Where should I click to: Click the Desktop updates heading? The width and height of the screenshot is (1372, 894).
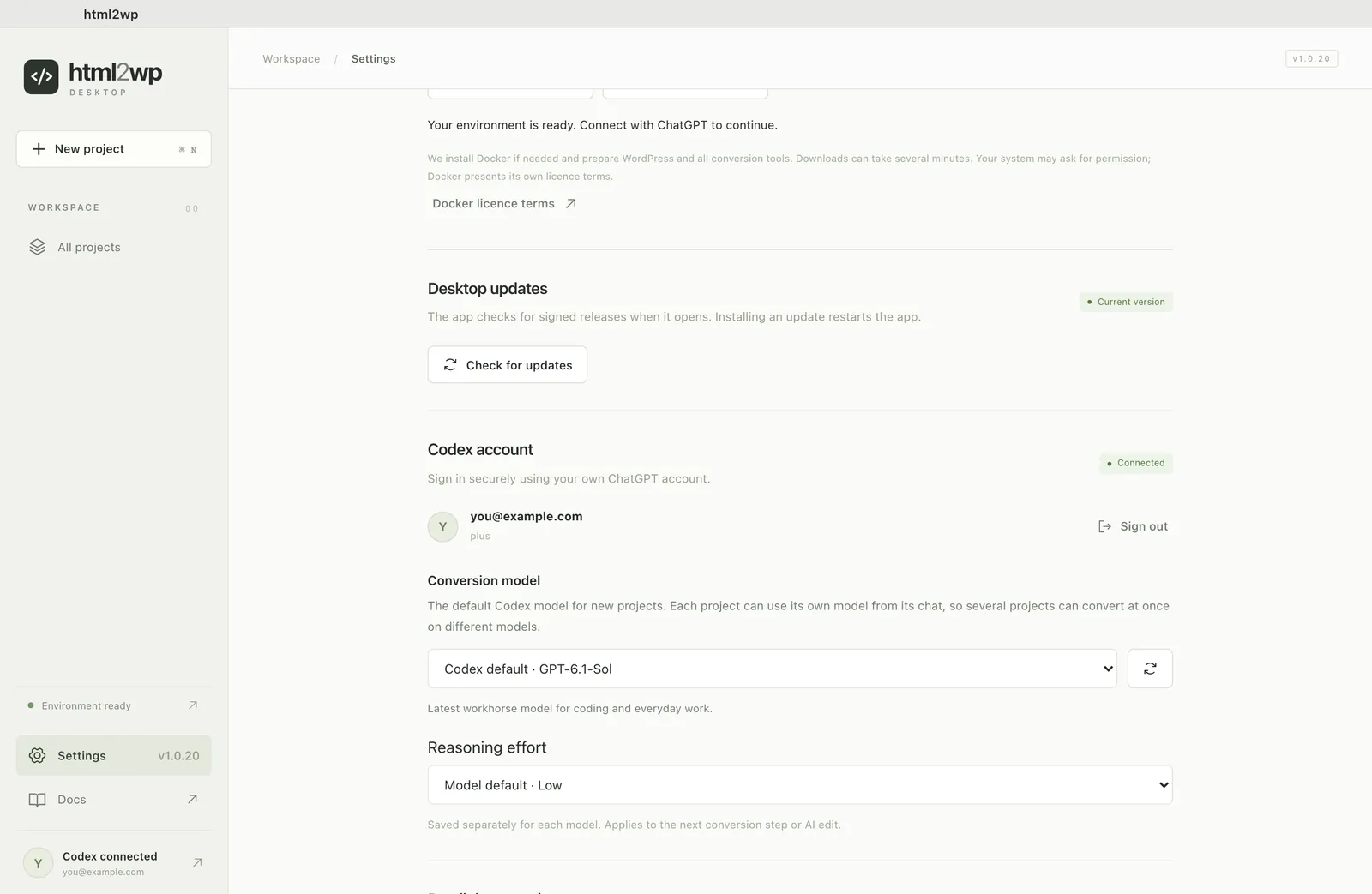pyautogui.click(x=487, y=289)
